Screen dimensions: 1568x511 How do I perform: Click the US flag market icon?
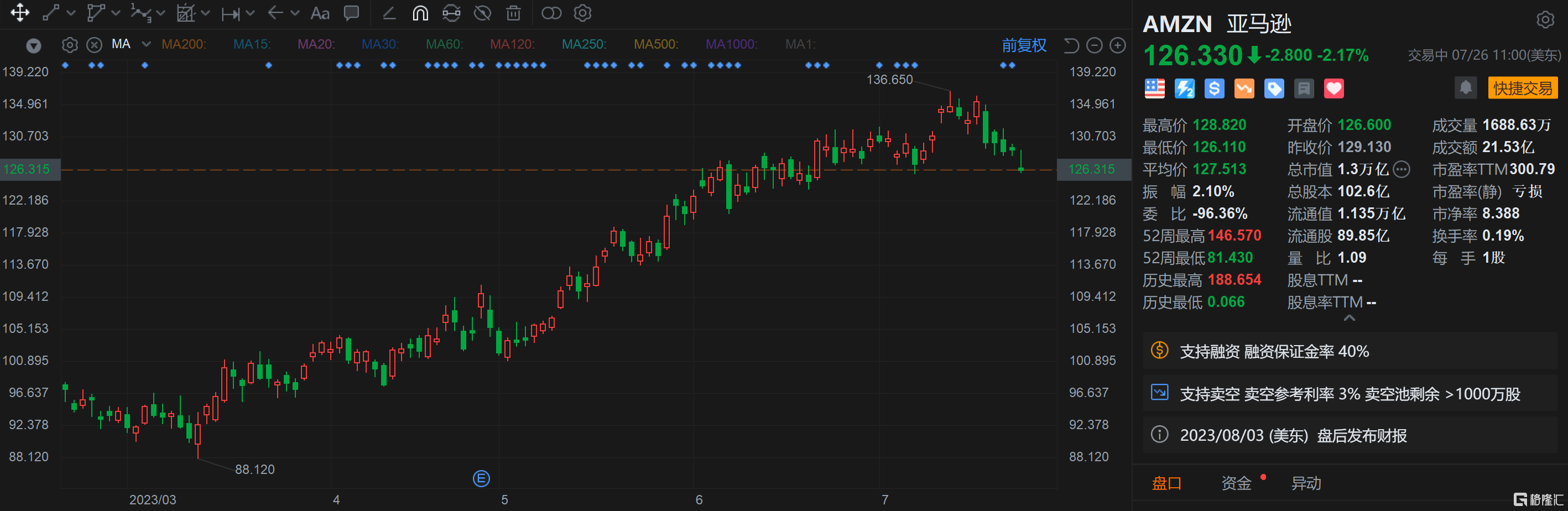coord(1155,89)
